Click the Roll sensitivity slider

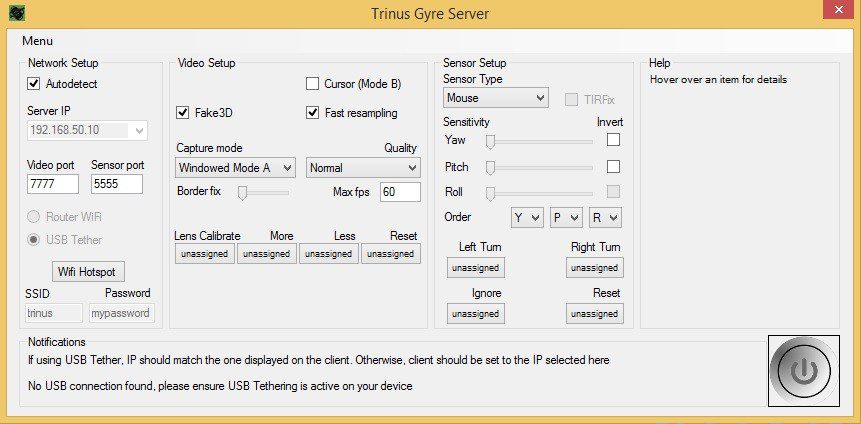540,193
